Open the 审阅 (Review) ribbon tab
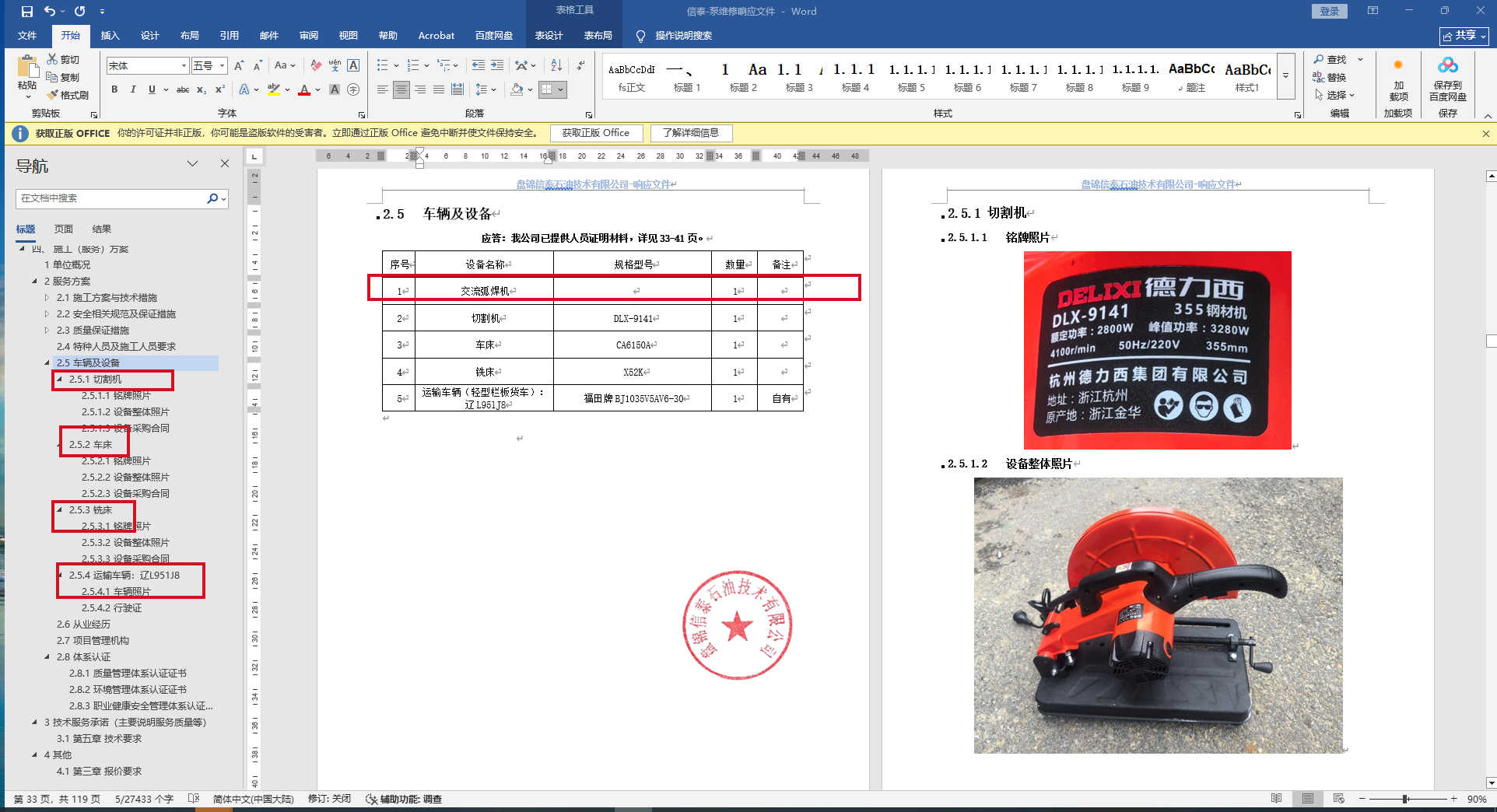 (x=309, y=36)
